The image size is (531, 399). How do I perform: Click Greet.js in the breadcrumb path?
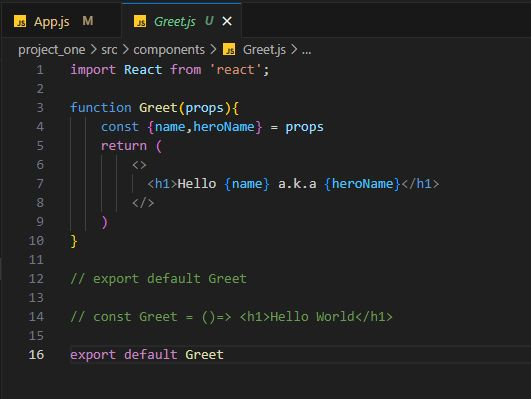coord(264,50)
